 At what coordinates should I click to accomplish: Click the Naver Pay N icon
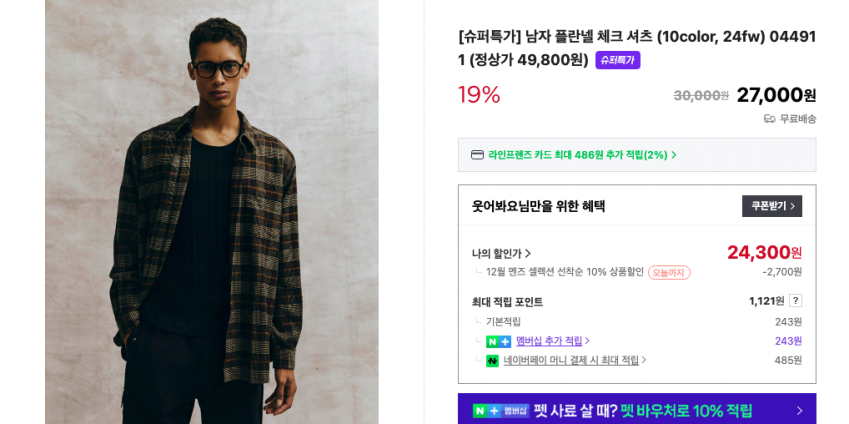[492, 361]
